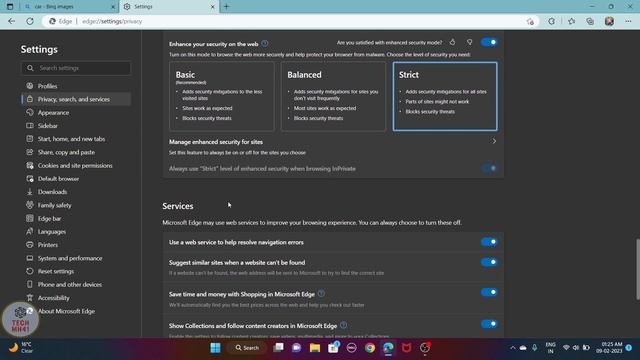
Task: Open taskbar Search box
Action: point(247,348)
